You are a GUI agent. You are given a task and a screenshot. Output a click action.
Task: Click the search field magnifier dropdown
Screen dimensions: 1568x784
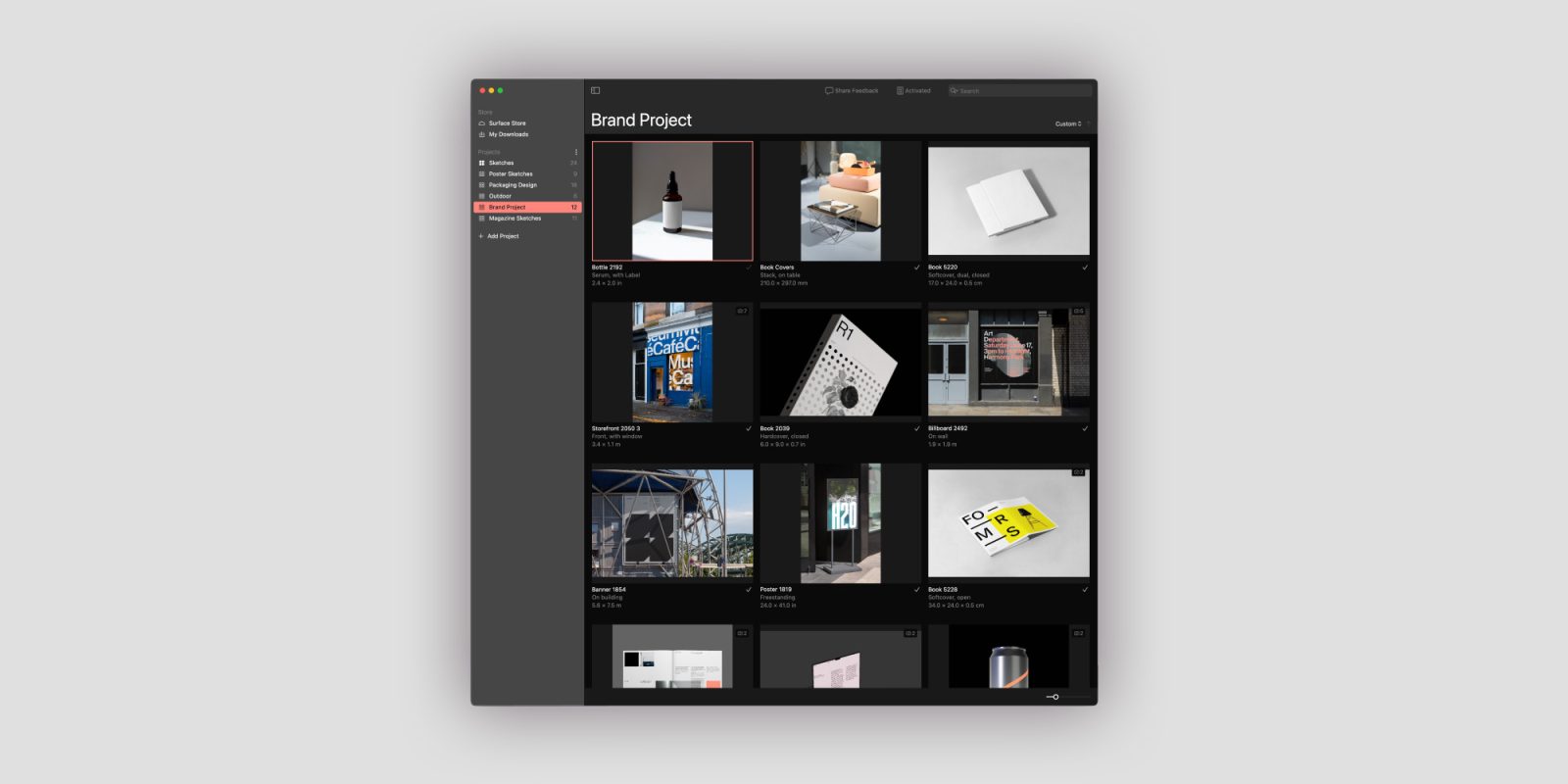coord(954,90)
